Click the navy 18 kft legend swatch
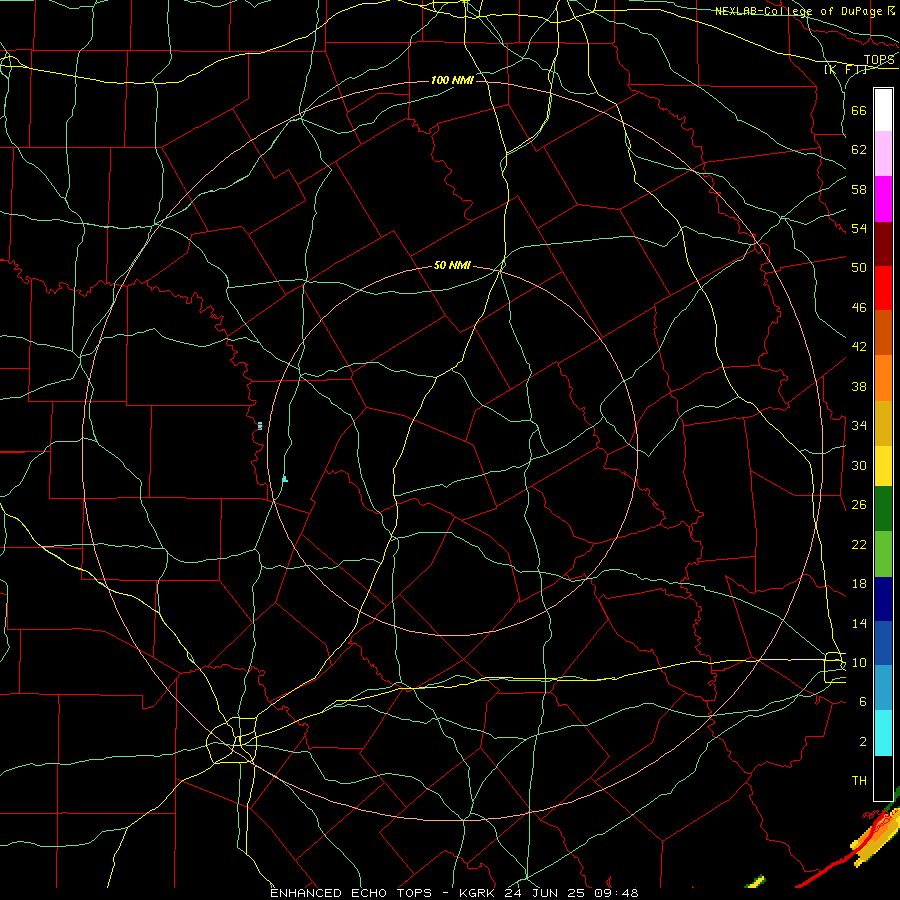900x900 pixels. tap(883, 599)
